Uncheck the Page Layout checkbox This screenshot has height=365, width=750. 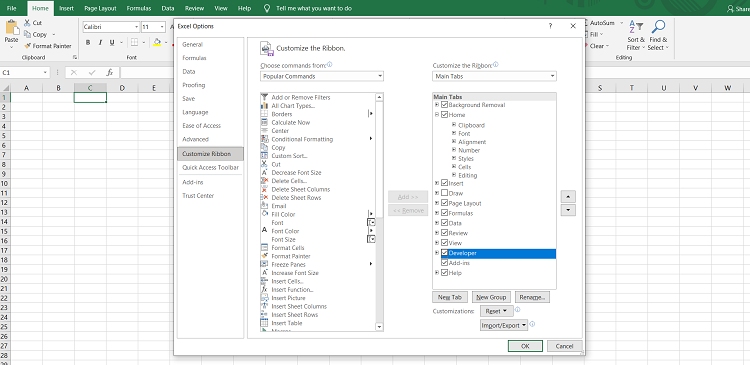[444, 203]
